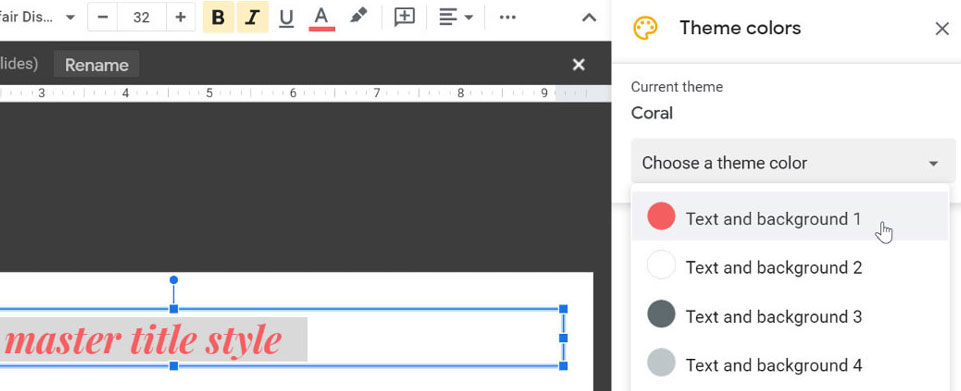The width and height of the screenshot is (961, 391).
Task: Click the coral red color swatch
Action: click(661, 216)
